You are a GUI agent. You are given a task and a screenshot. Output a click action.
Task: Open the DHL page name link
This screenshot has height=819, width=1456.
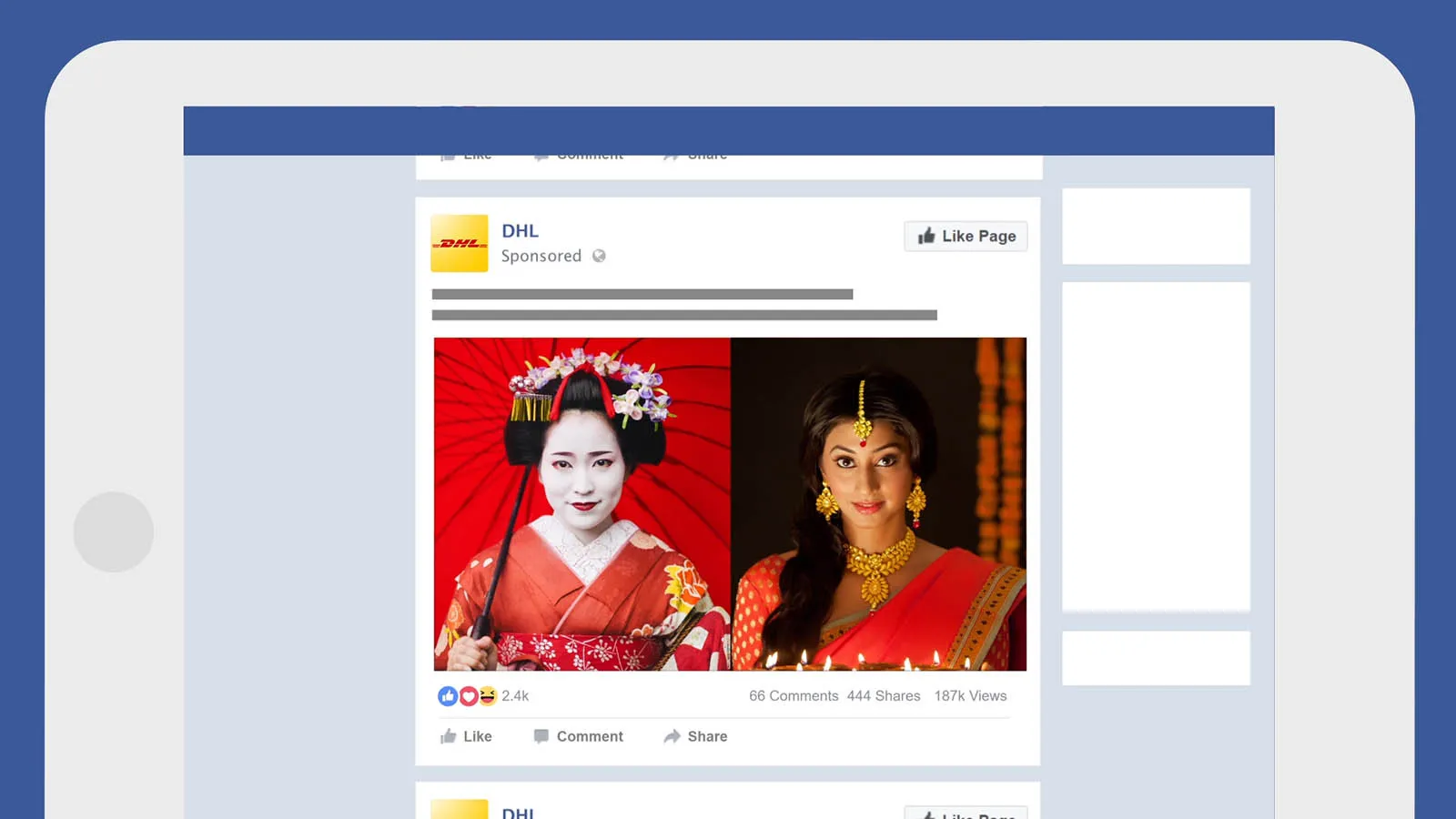pos(520,231)
